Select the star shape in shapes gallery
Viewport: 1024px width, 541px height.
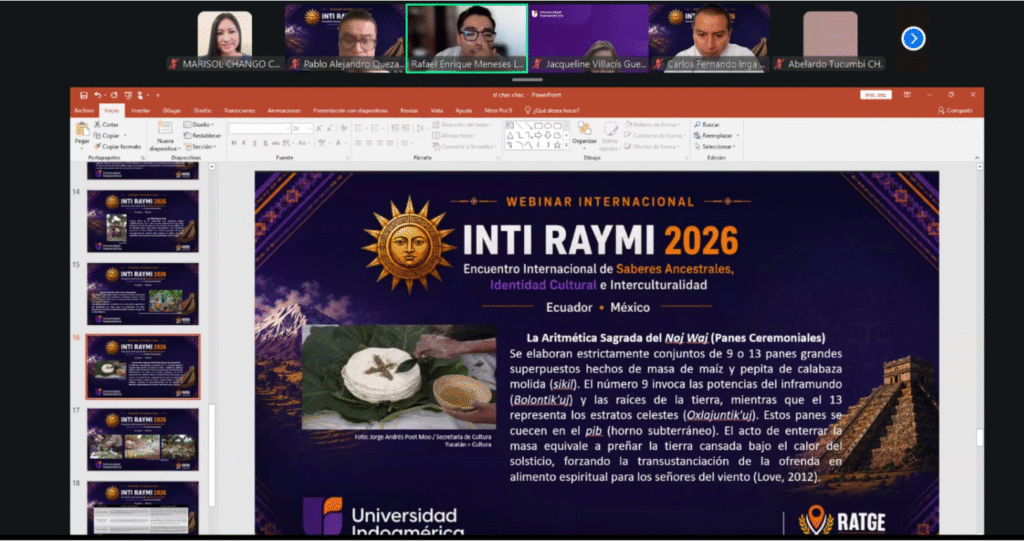point(557,144)
